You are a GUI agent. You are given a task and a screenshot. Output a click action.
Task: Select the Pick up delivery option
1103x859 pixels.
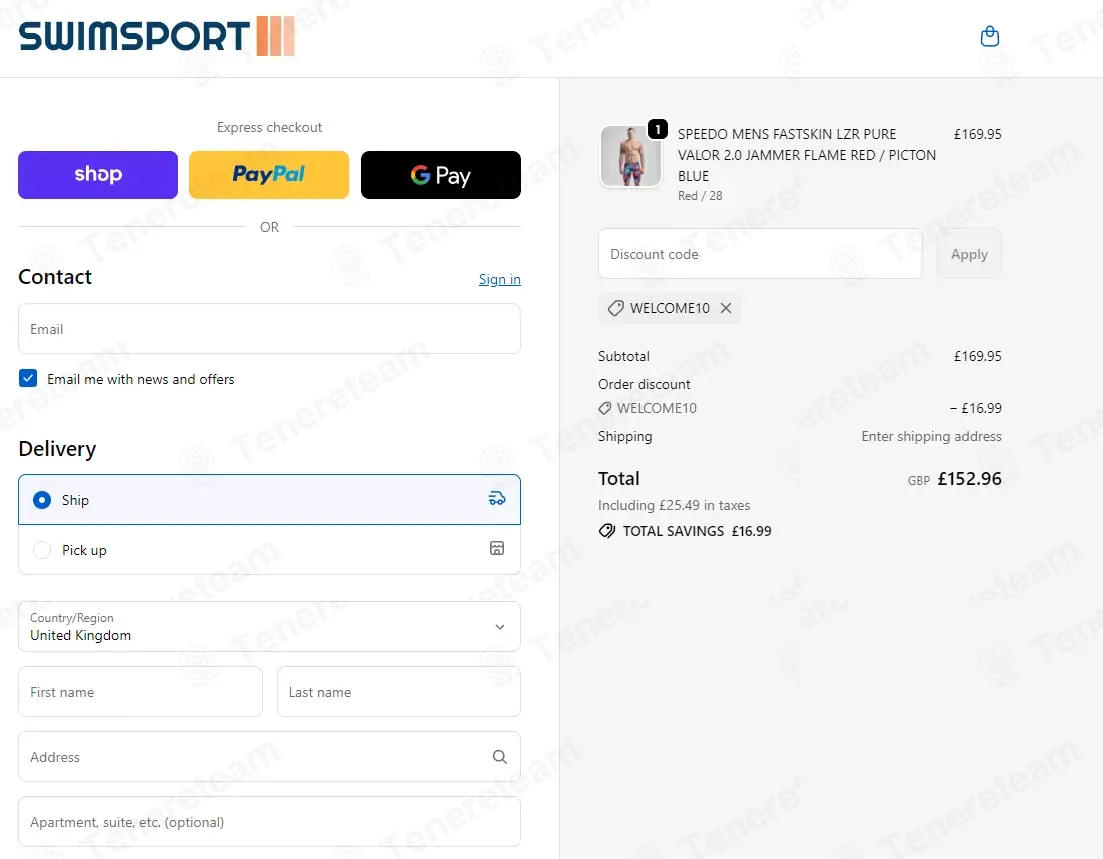pyautogui.click(x=269, y=549)
